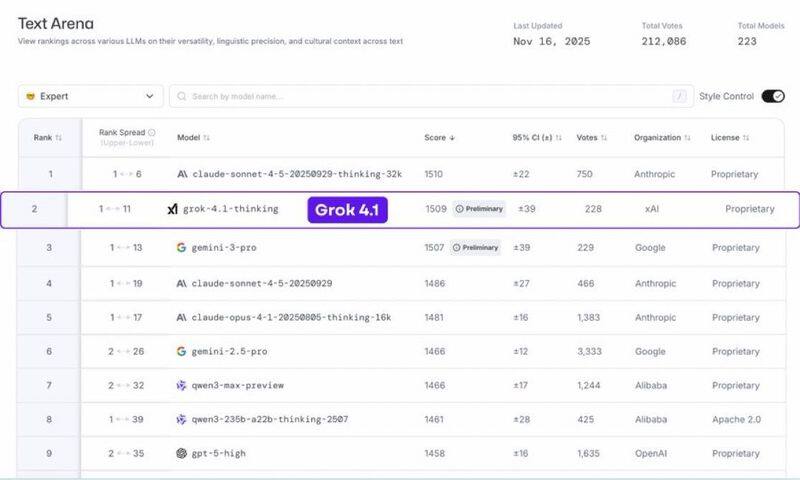The height and width of the screenshot is (480, 800).
Task: Click the purple Grok 4.1 label
Action: 345,209
